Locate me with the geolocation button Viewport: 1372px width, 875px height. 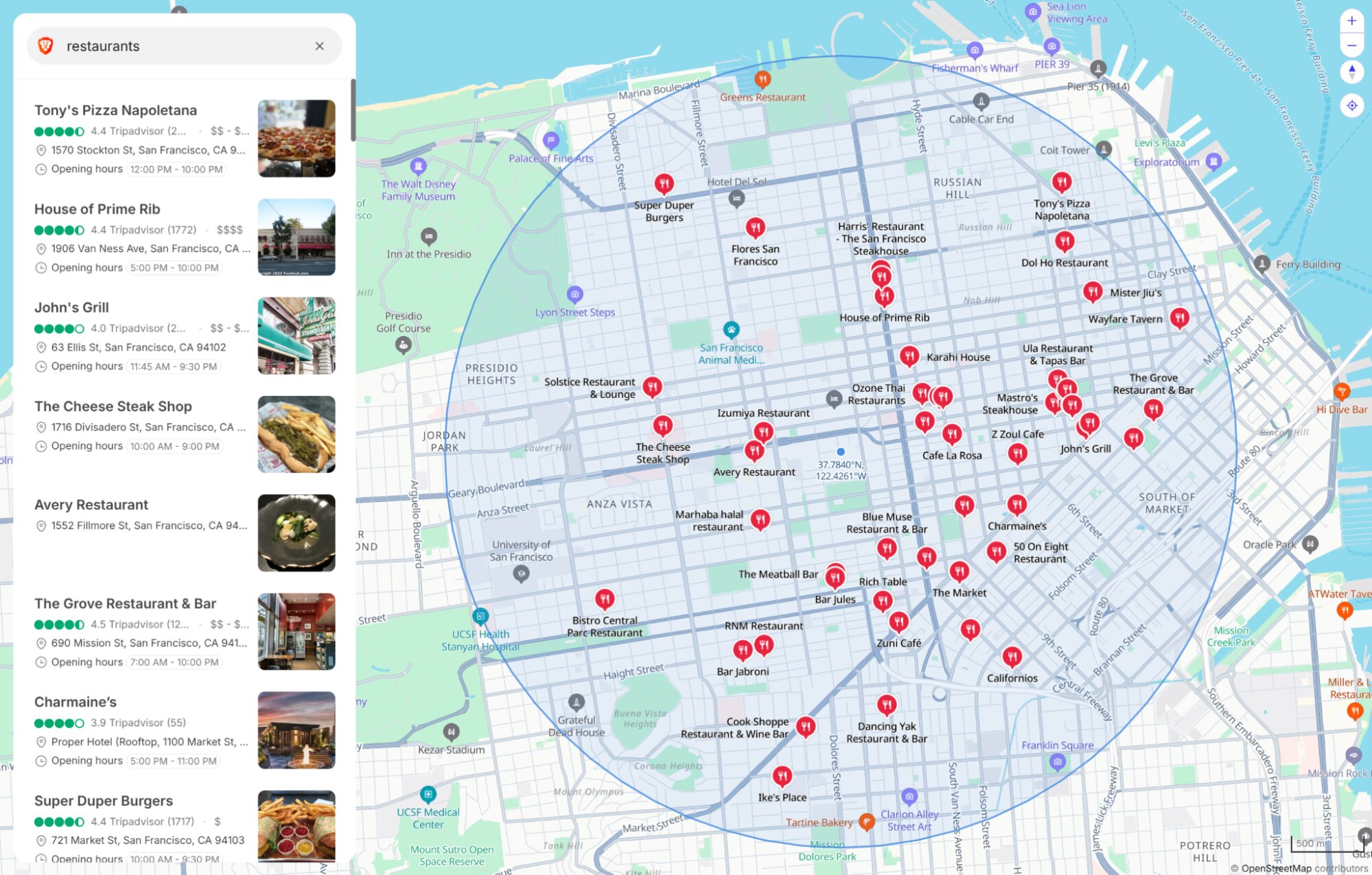[1351, 106]
